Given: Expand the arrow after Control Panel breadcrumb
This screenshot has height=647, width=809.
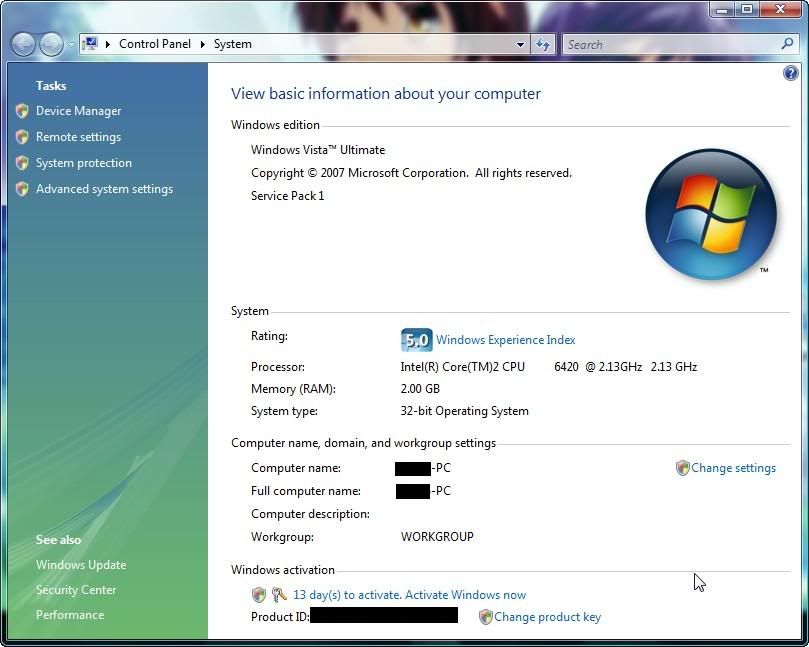Looking at the screenshot, I should pos(202,44).
